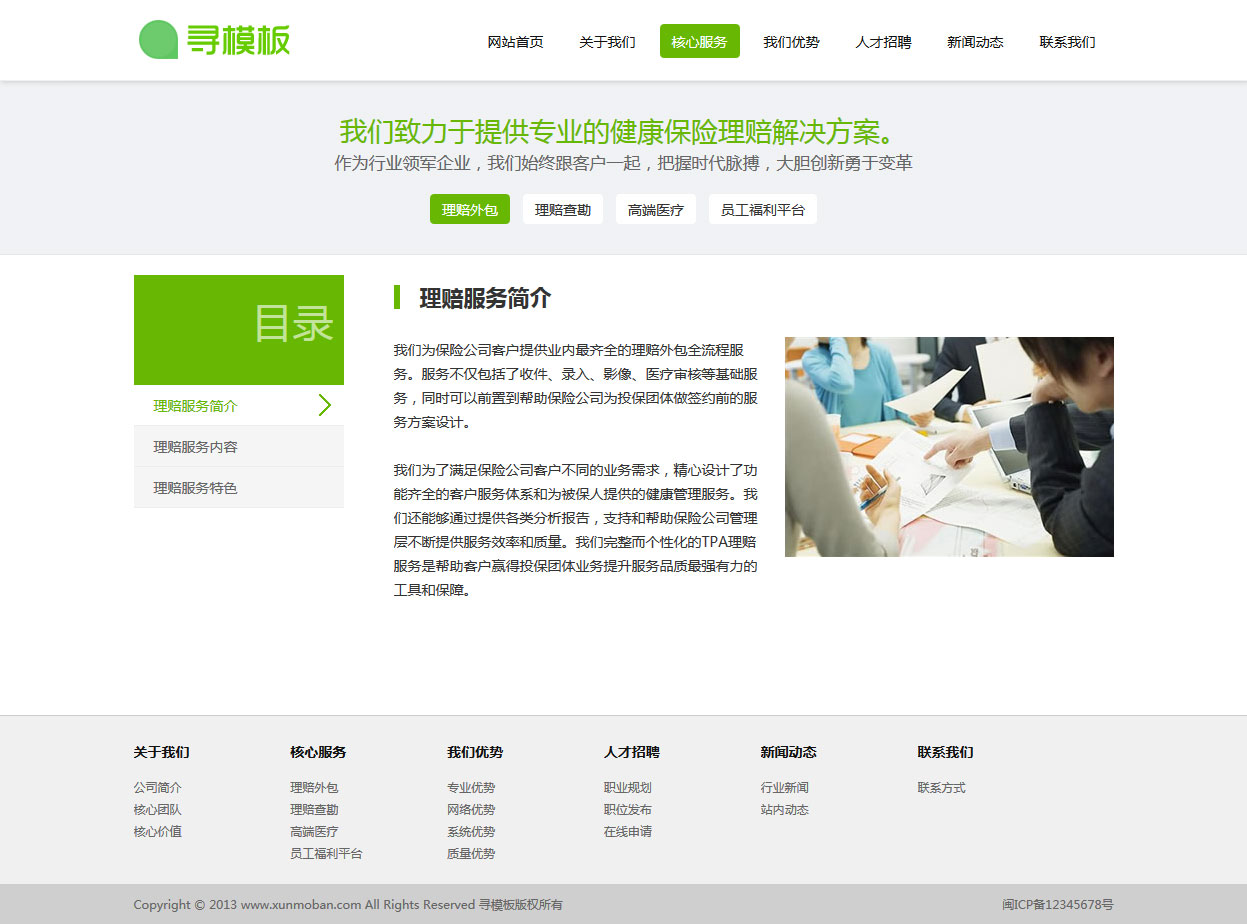Open the 站内动态 footer link

point(785,810)
